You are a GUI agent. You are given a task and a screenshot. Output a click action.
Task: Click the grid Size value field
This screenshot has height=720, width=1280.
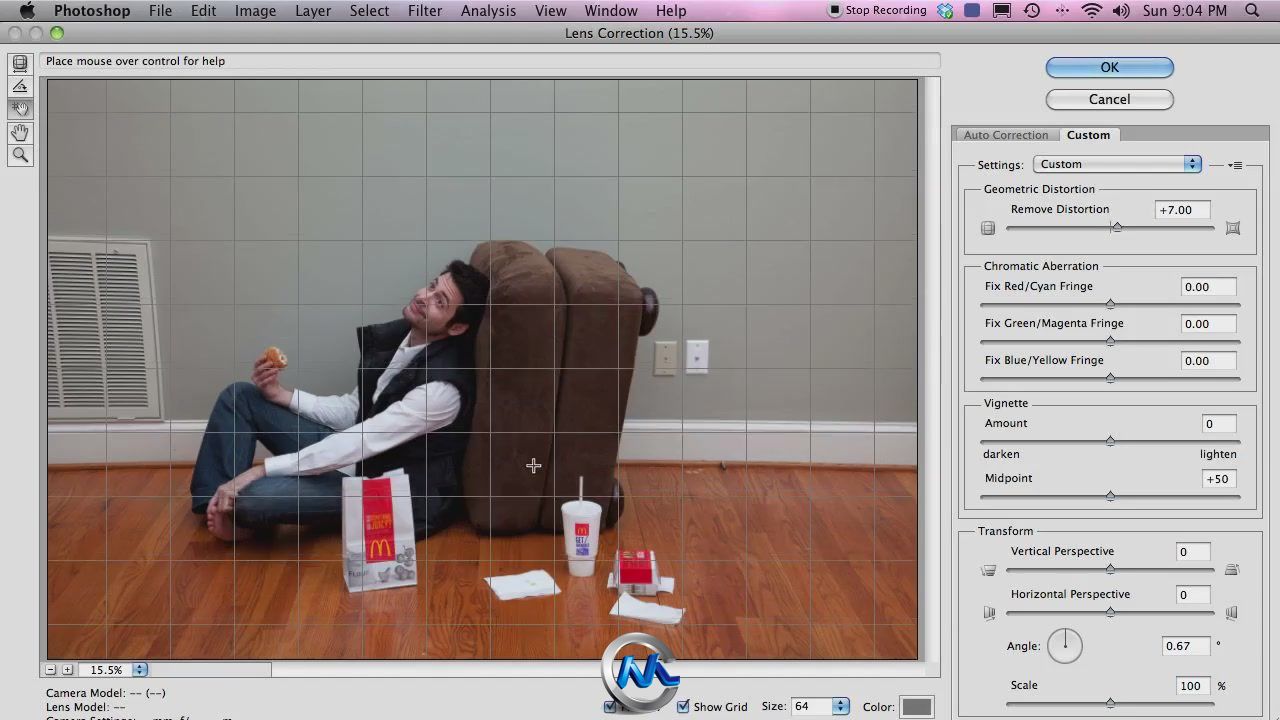[x=811, y=706]
